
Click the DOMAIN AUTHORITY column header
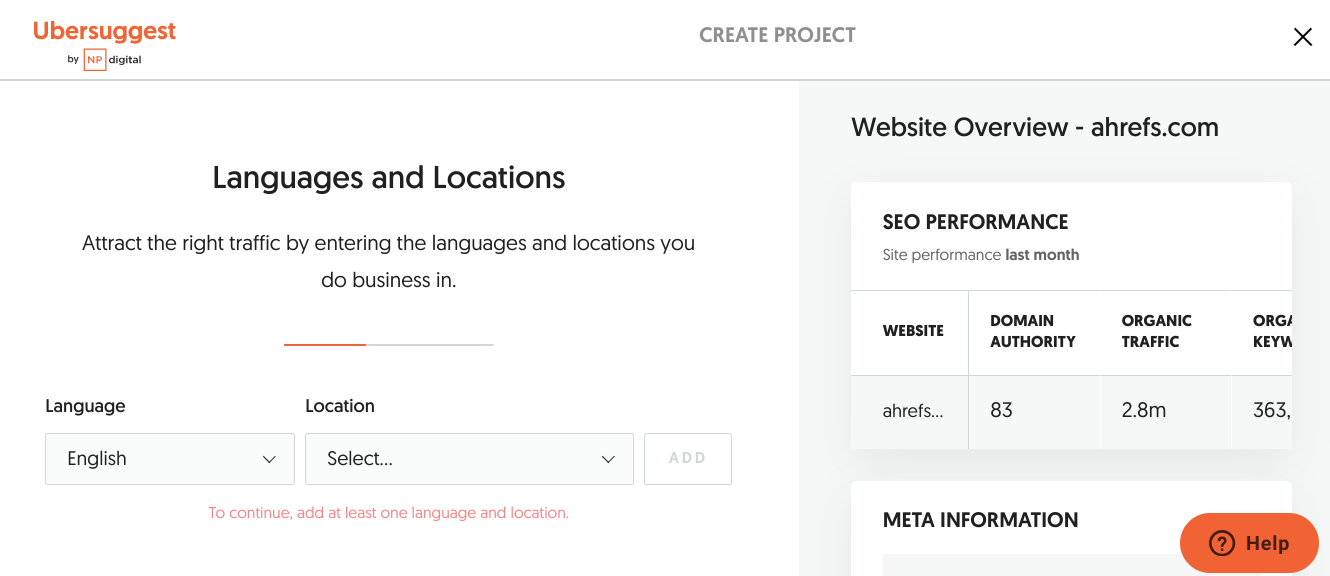[1033, 331]
